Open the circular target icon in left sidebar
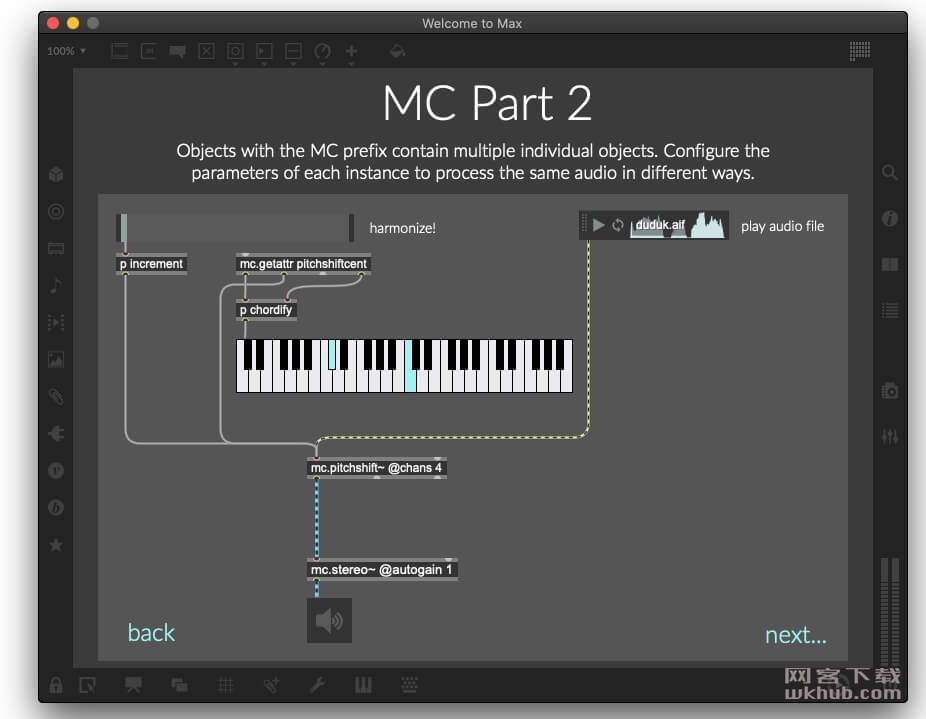The width and height of the screenshot is (926, 719). tap(56, 212)
